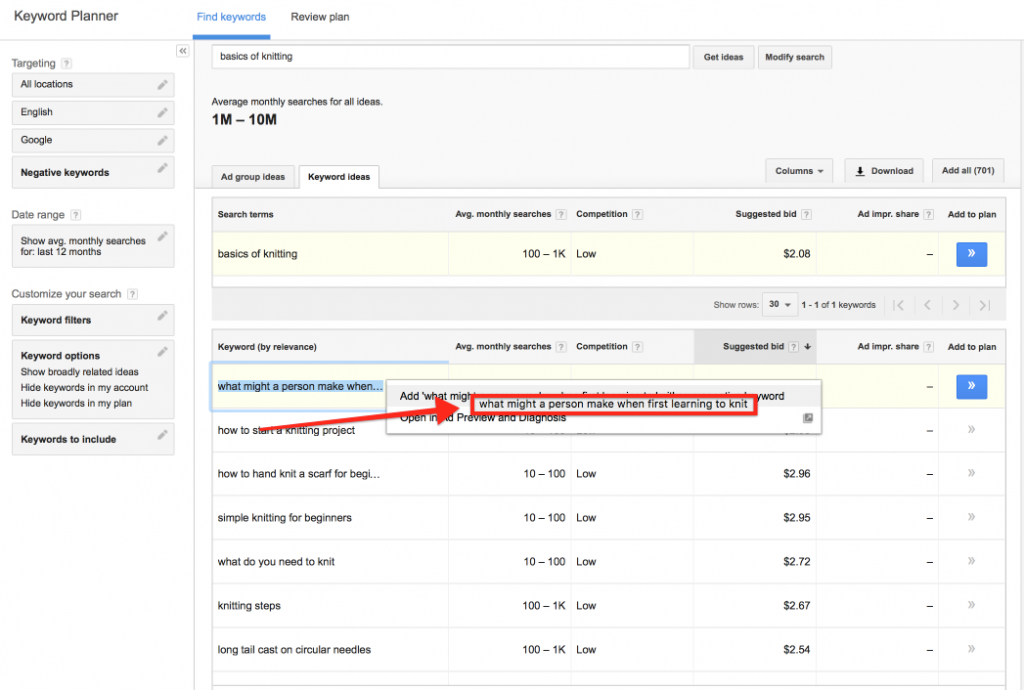Click 'Hide keywords in my plan' text

coord(76,403)
